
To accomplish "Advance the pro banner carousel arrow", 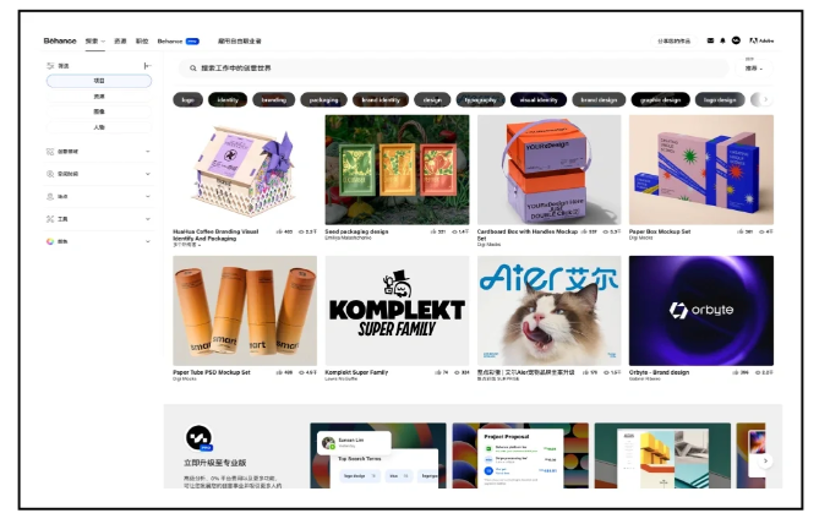I will [765, 461].
